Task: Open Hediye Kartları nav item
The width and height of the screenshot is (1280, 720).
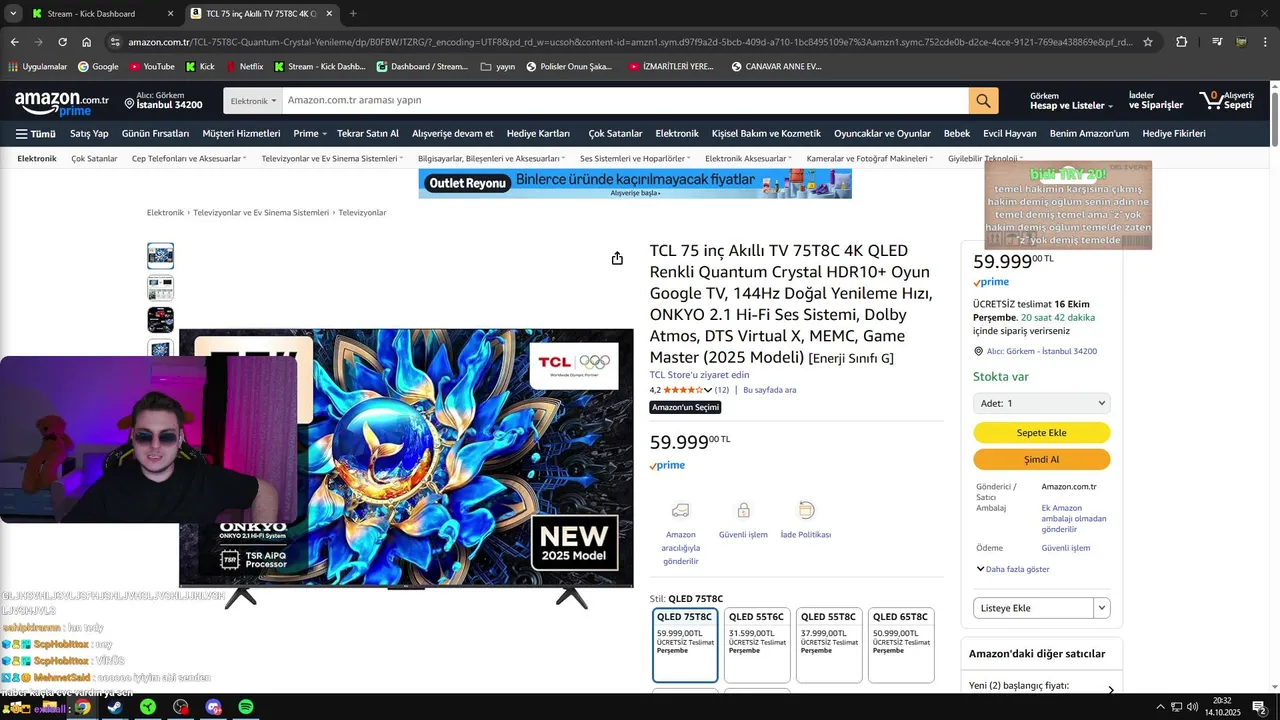Action: pyautogui.click(x=538, y=133)
